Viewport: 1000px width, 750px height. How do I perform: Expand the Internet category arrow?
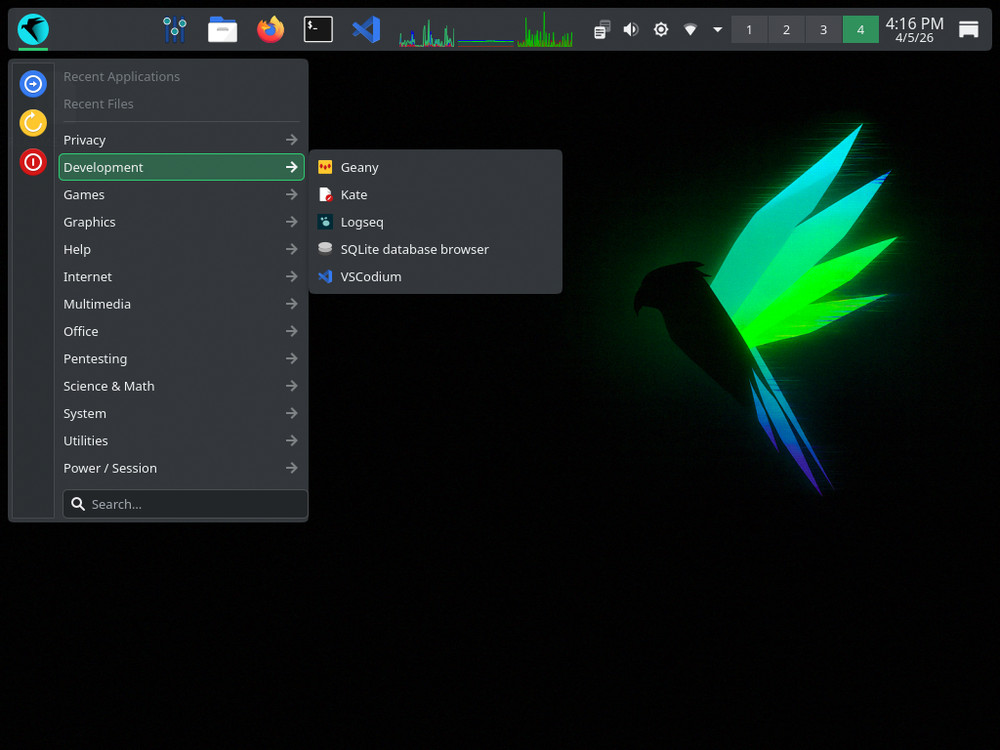point(291,276)
